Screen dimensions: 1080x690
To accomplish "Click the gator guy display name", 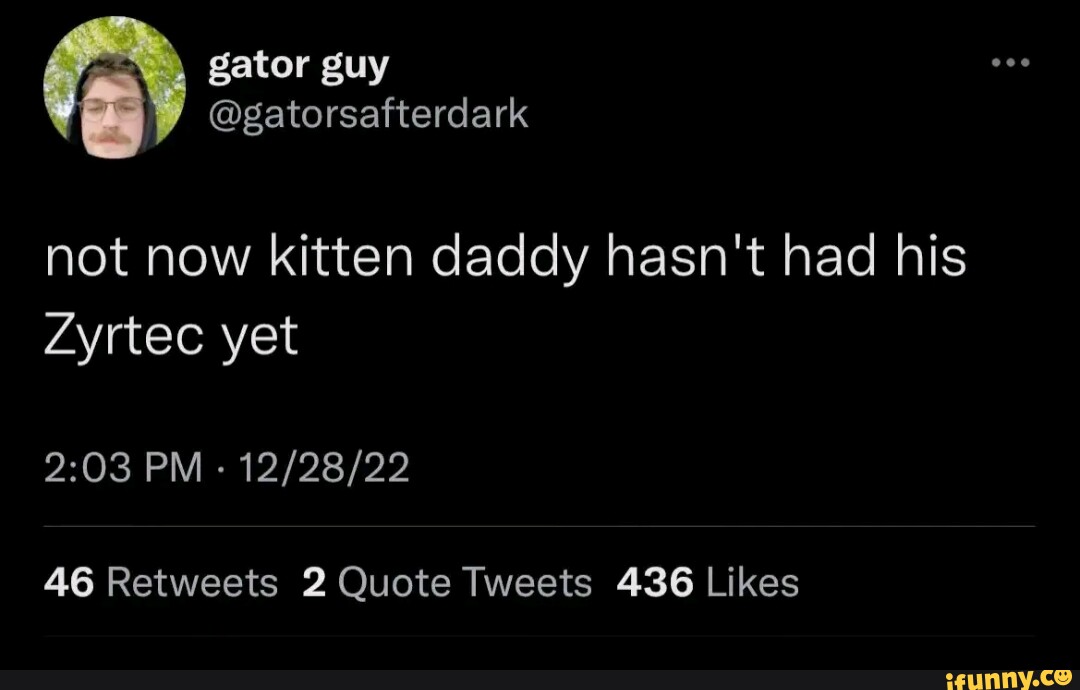I will coord(298,66).
